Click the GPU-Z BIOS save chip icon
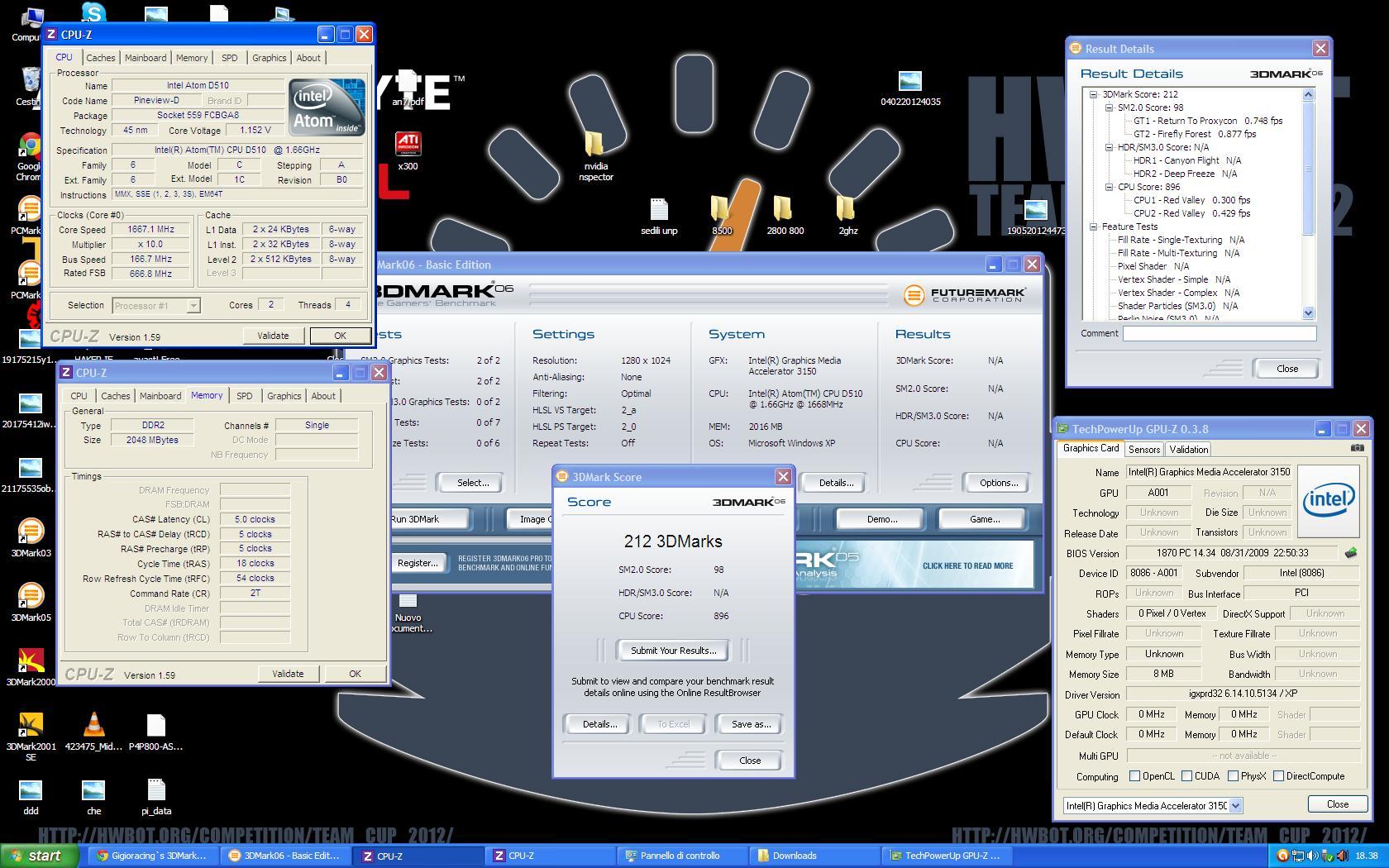Viewport: 1389px width, 868px height. (x=1350, y=552)
